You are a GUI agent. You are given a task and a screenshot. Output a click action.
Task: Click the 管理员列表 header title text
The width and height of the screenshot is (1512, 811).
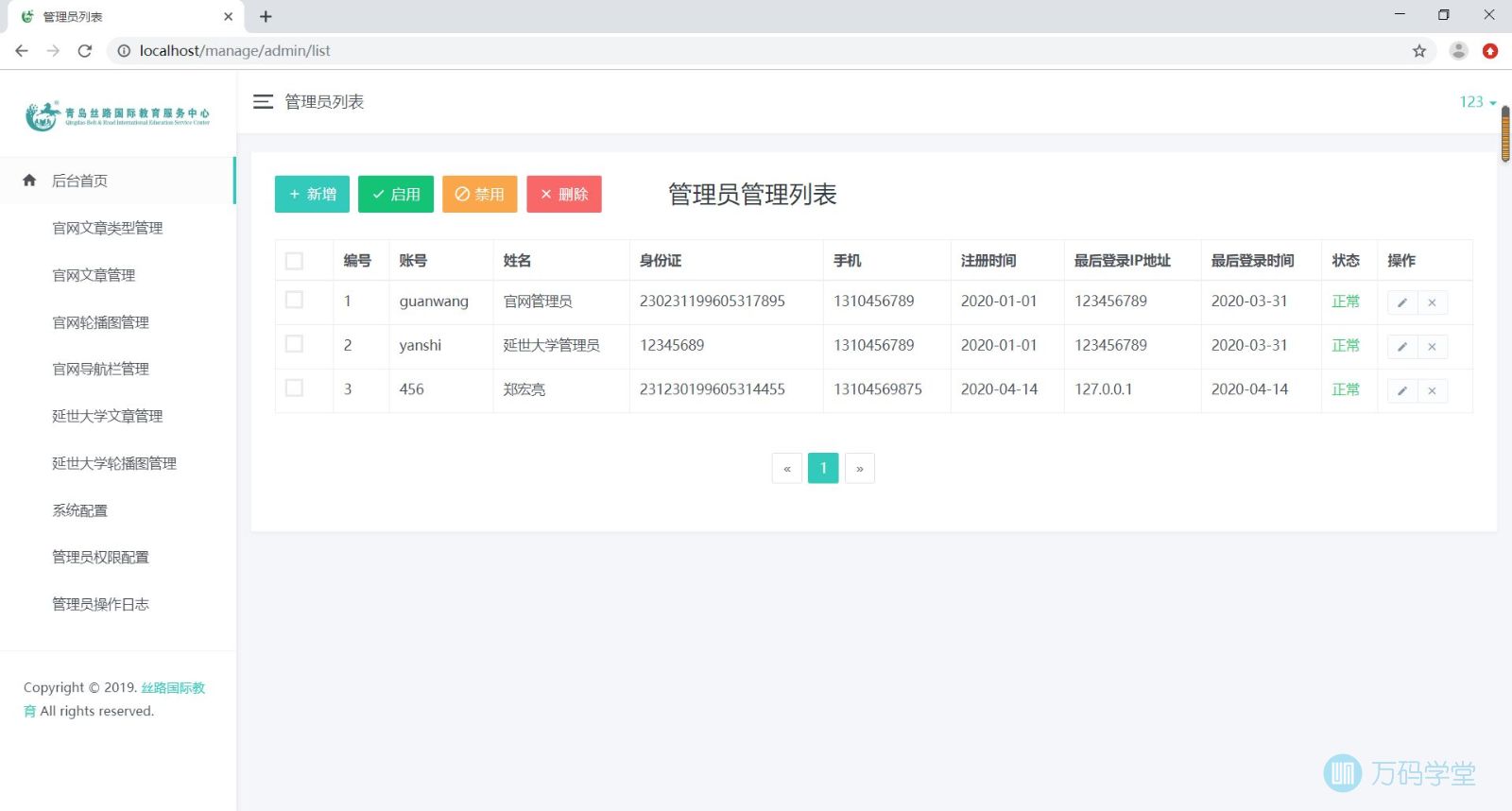pyautogui.click(x=324, y=102)
